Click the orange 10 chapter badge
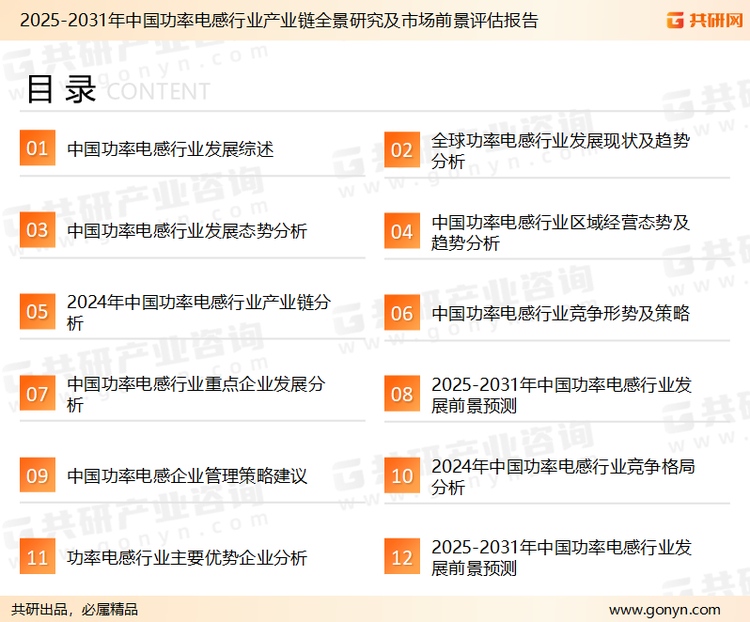Image resolution: width=750 pixels, height=622 pixels. (x=402, y=476)
